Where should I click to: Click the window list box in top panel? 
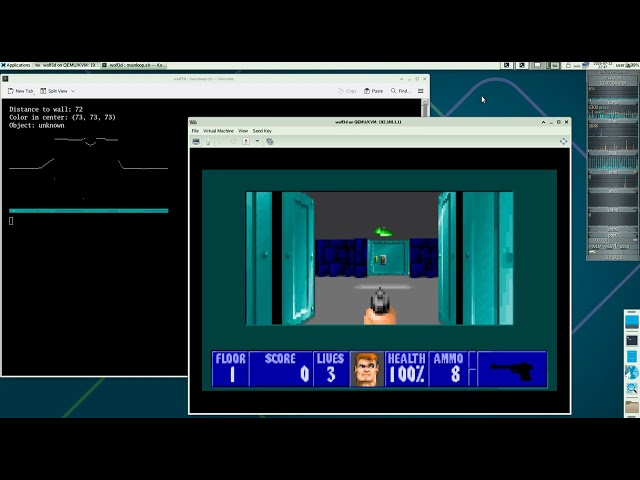[x=538, y=65]
